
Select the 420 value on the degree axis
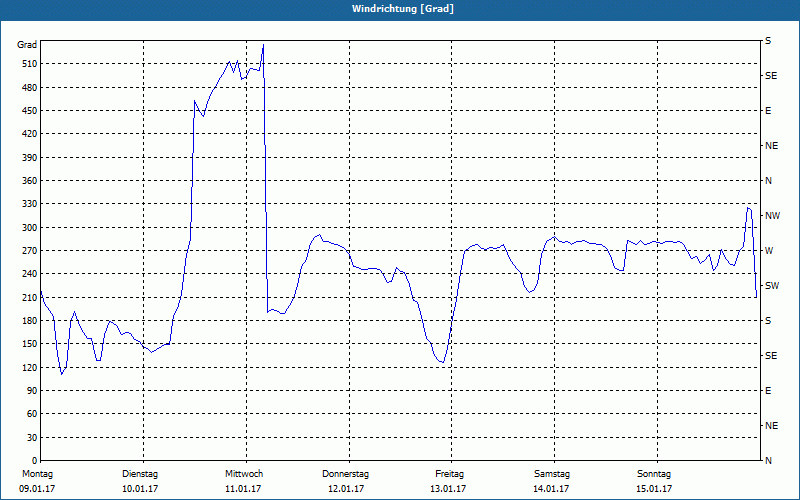(30, 134)
